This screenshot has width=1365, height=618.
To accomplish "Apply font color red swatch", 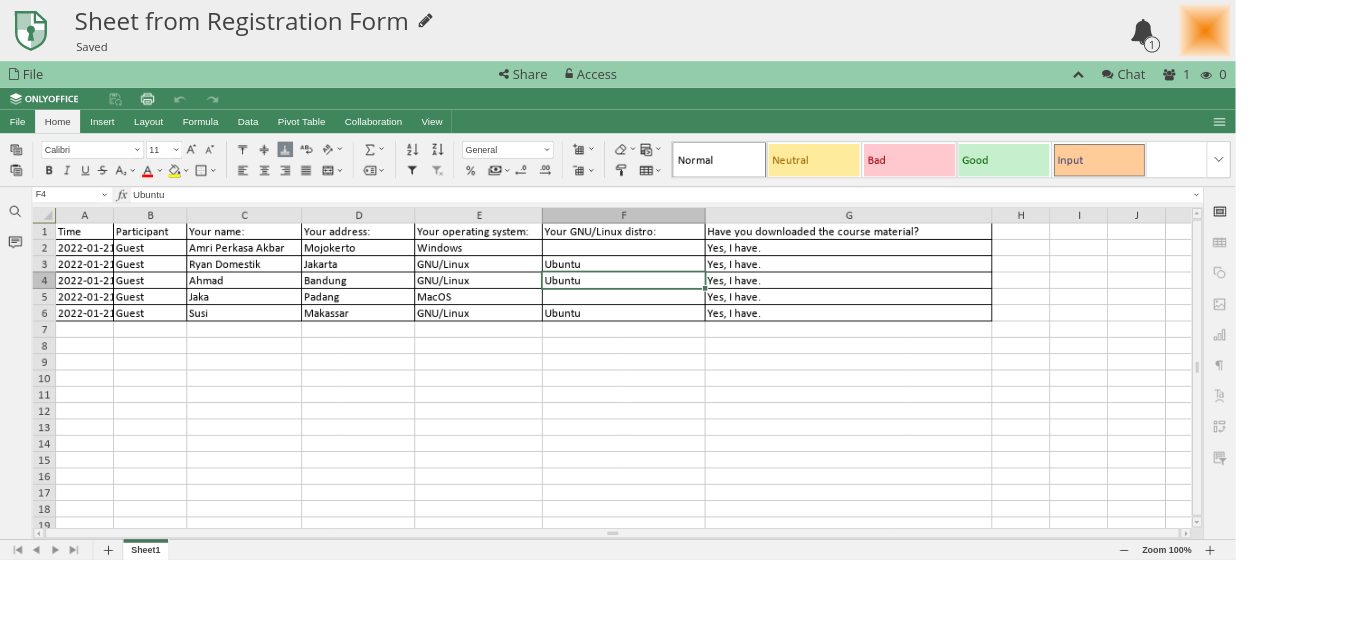I will click(147, 171).
